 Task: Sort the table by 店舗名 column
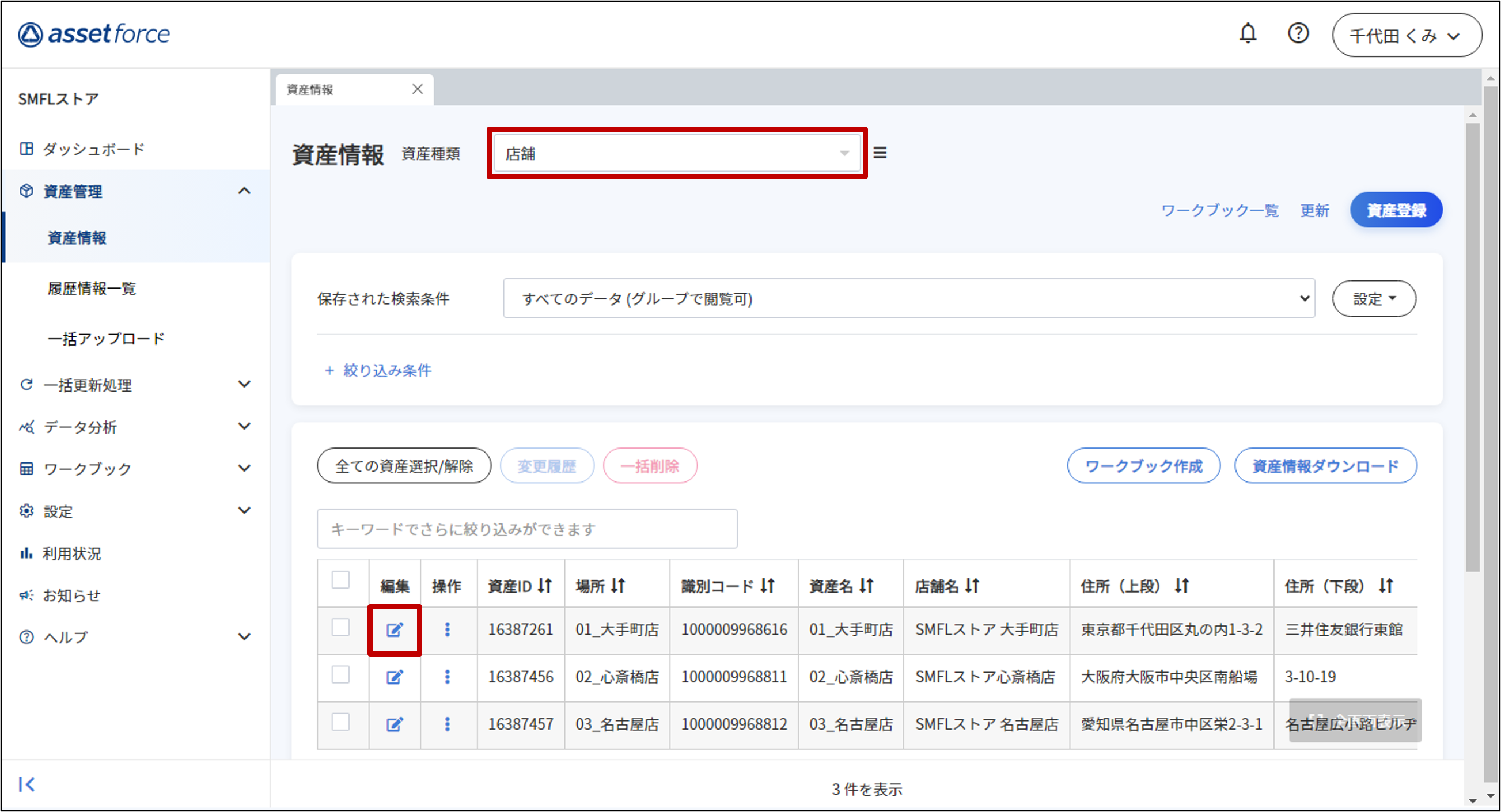972,586
